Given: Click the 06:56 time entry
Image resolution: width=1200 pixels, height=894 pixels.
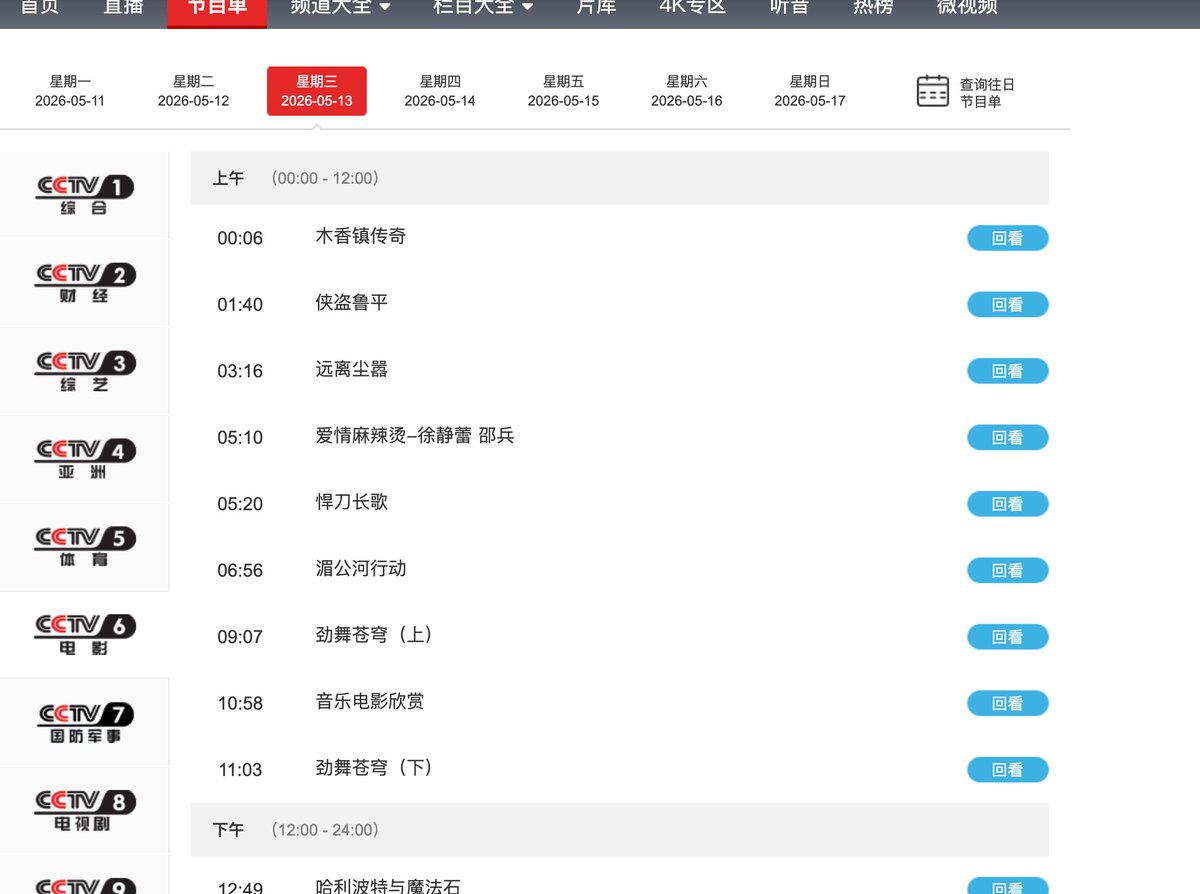Looking at the screenshot, I should coord(240,571).
